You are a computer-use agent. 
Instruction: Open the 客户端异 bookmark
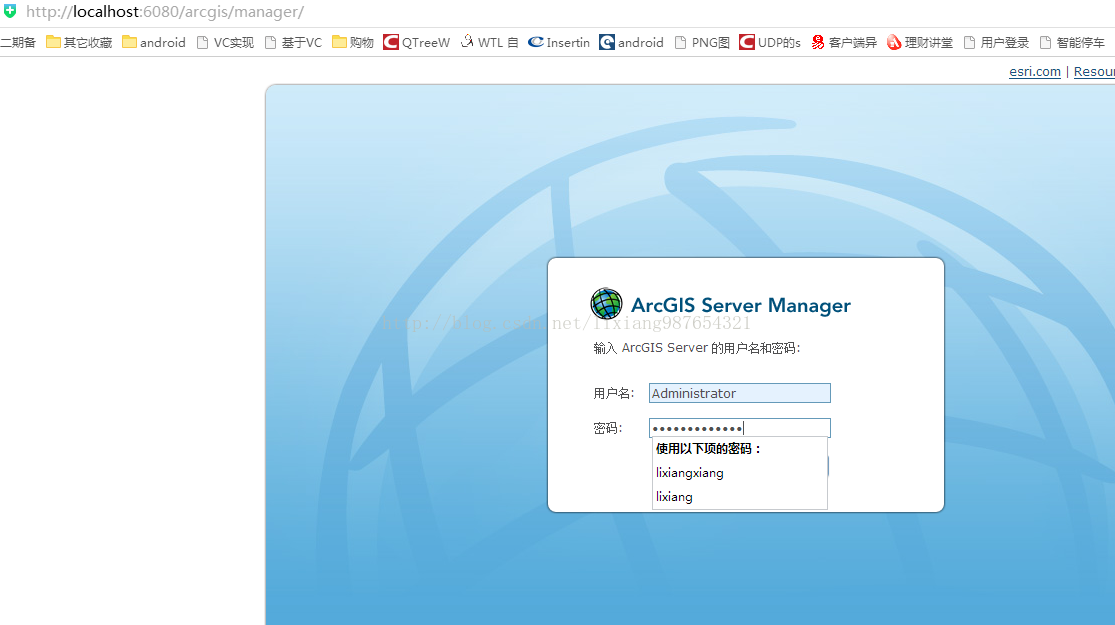point(844,43)
